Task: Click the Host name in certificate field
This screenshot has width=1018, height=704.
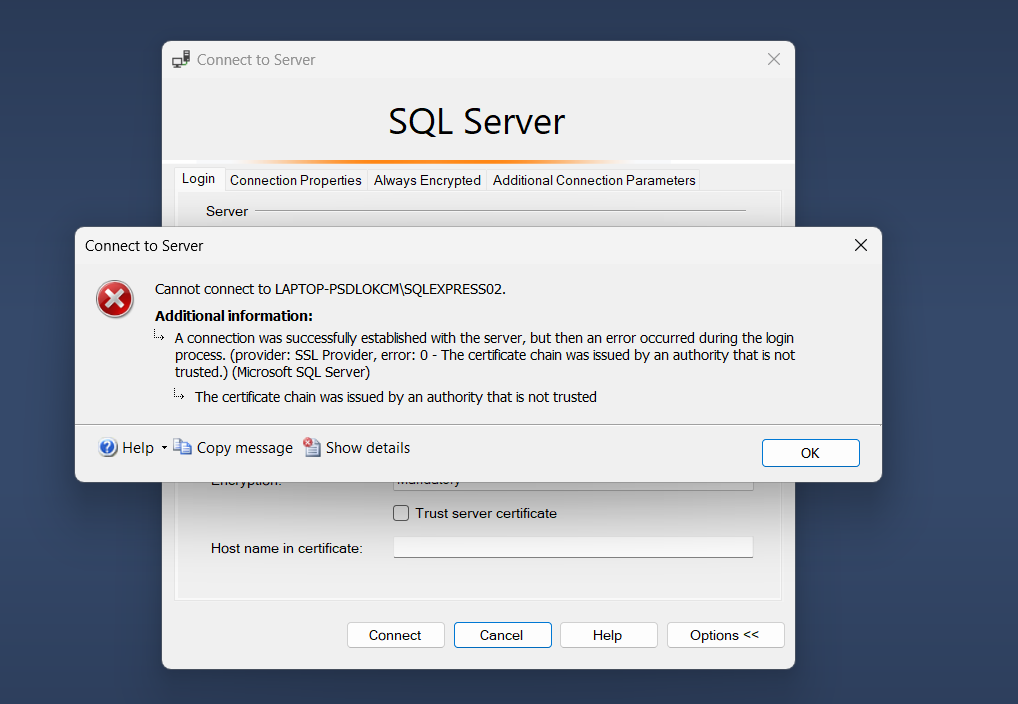Action: pyautogui.click(x=573, y=547)
